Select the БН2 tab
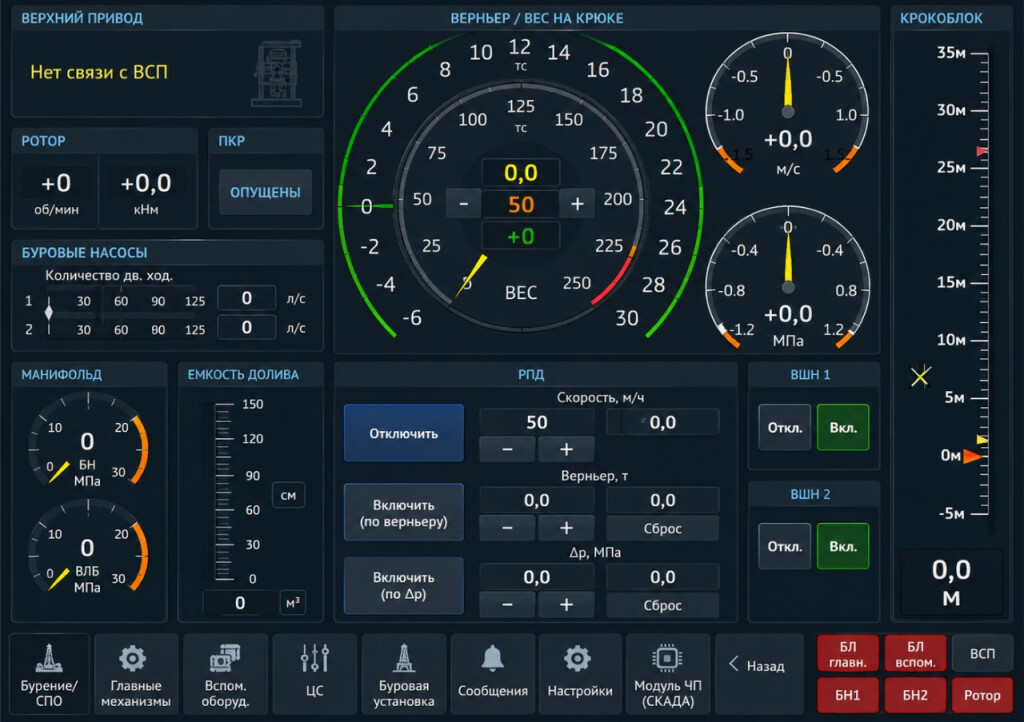The width and height of the screenshot is (1024, 722). (x=915, y=695)
